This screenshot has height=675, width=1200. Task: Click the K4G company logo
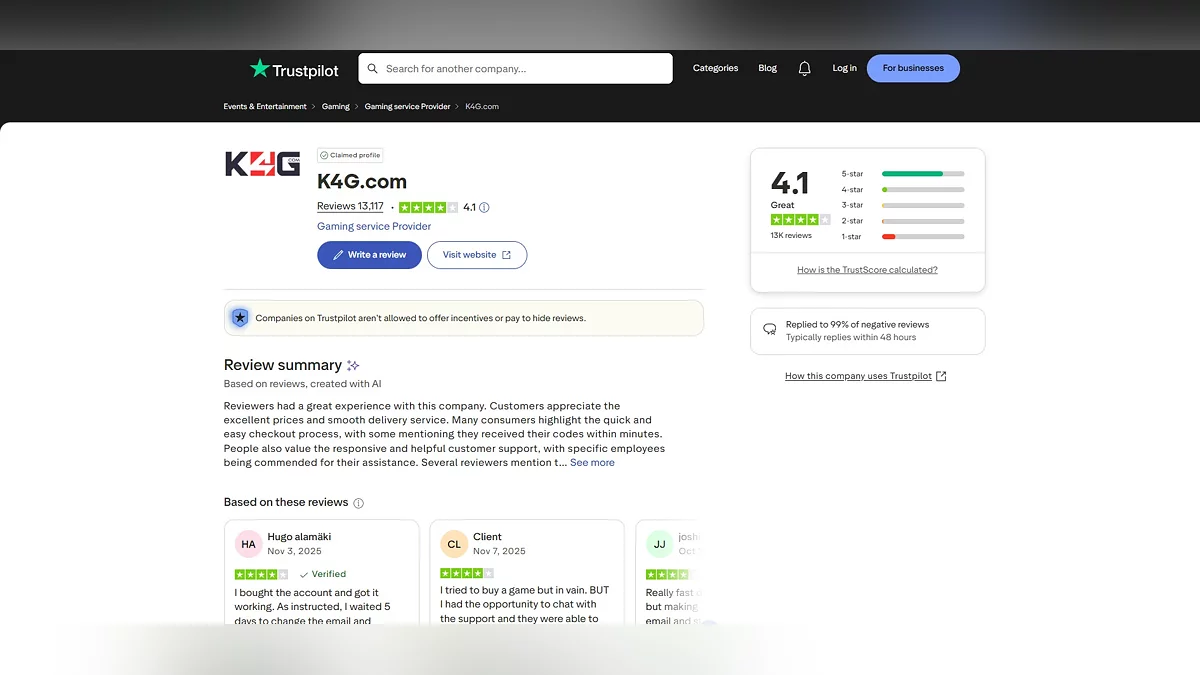coord(262,164)
